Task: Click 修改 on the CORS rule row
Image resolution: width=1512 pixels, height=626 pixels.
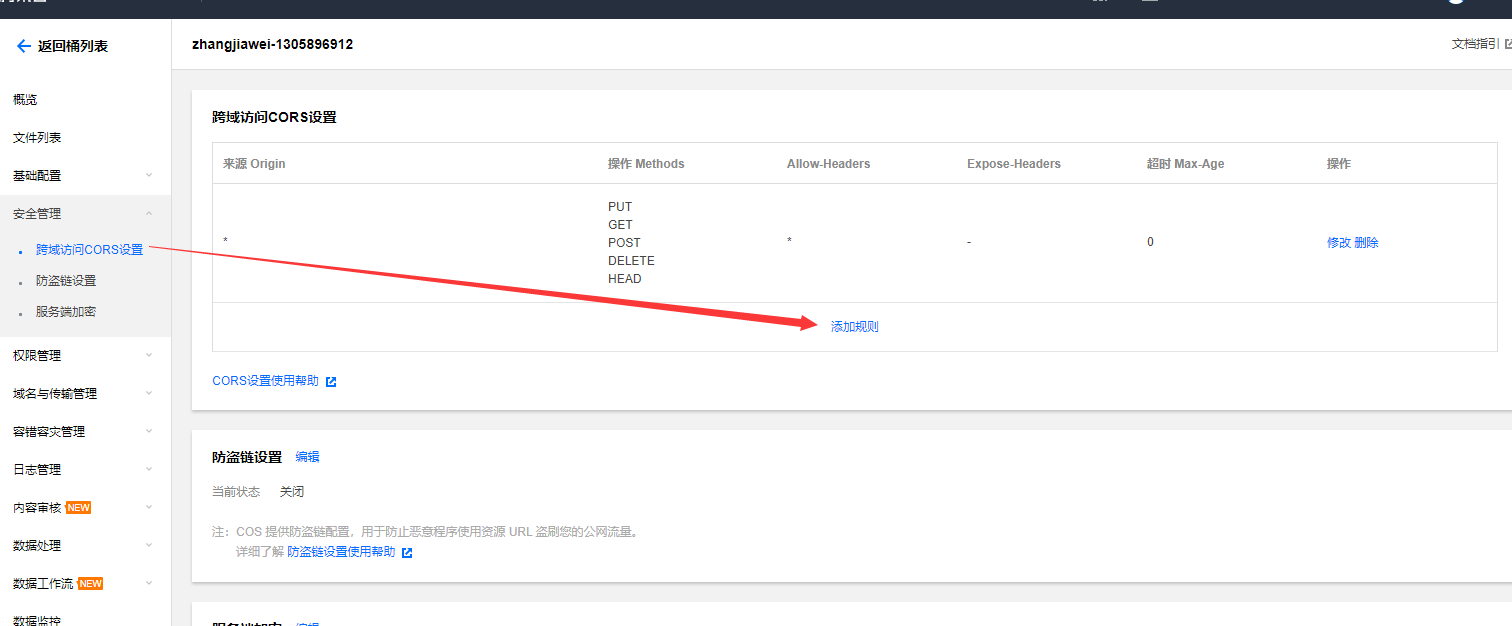Action: point(1339,243)
